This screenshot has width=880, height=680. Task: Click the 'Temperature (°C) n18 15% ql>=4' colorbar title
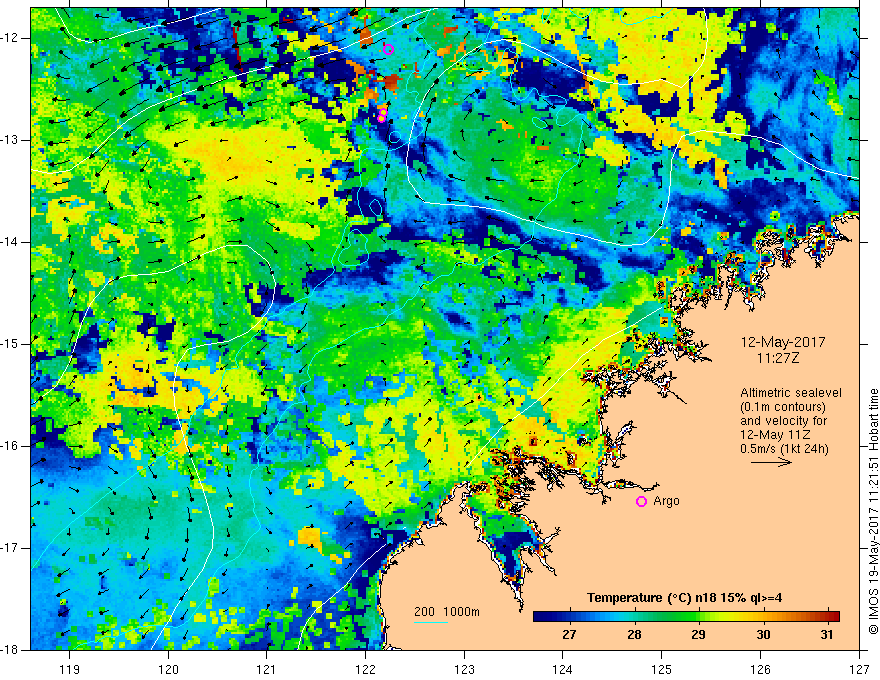pyautogui.click(x=685, y=598)
